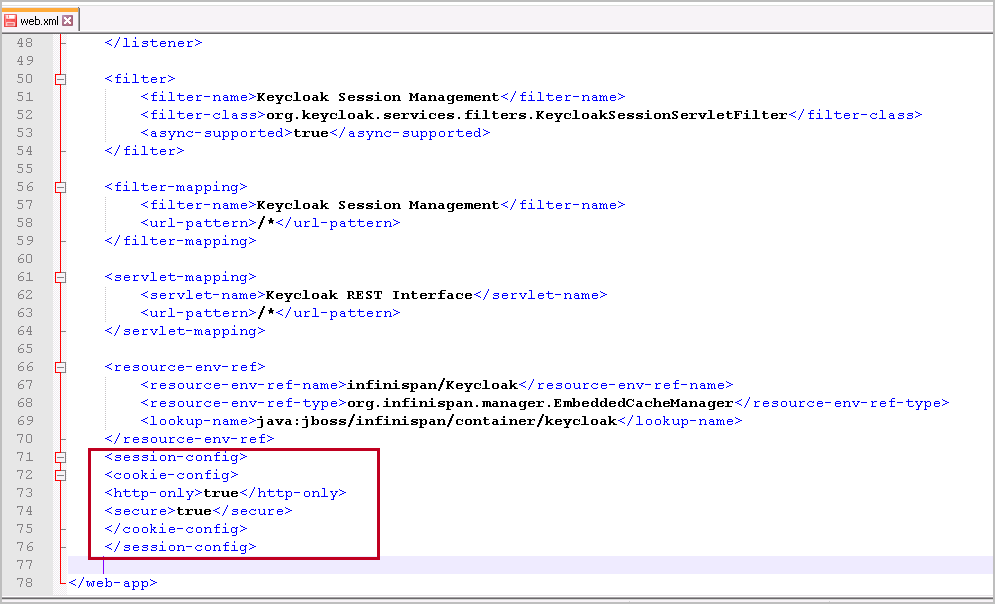Collapse the <session-config> block at line 71
995x604 pixels.
[x=60, y=457]
